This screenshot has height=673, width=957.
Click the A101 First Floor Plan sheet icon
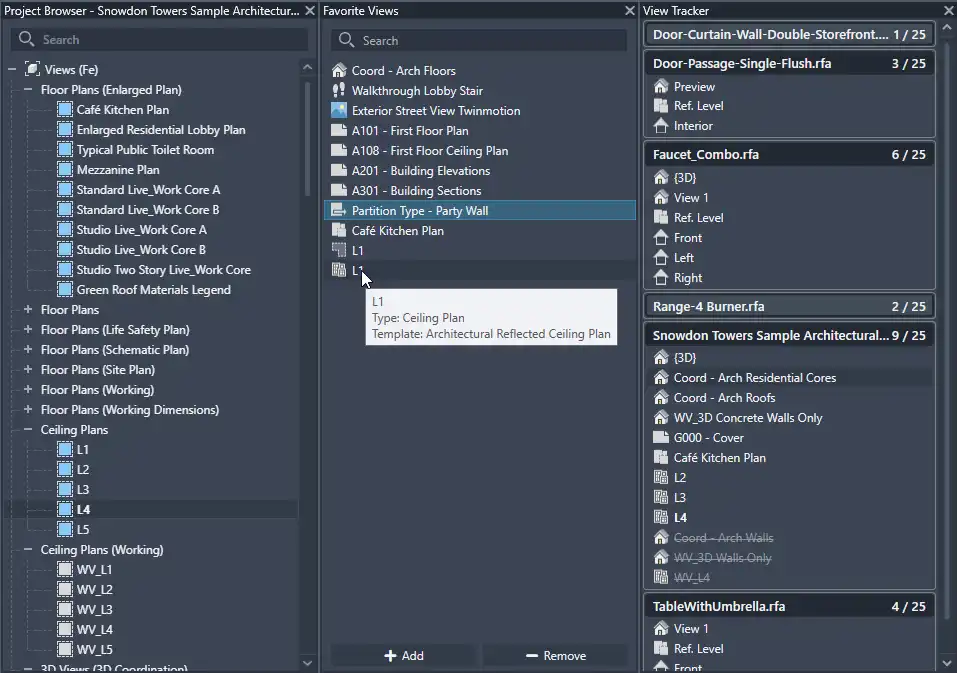[x=339, y=131]
